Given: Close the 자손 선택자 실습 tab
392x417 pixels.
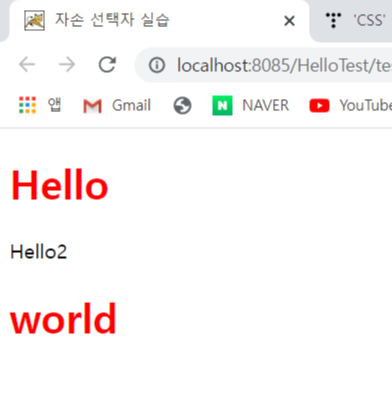Looking at the screenshot, I should tap(289, 21).
